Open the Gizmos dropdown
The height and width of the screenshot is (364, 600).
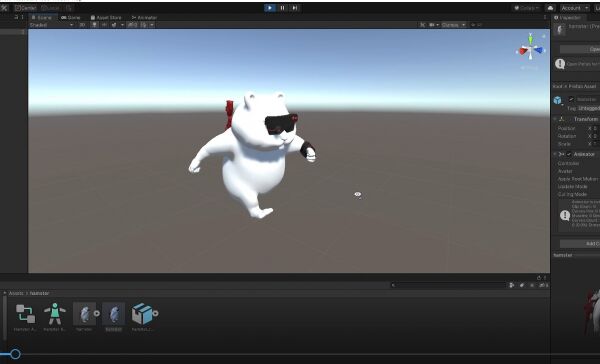point(453,25)
